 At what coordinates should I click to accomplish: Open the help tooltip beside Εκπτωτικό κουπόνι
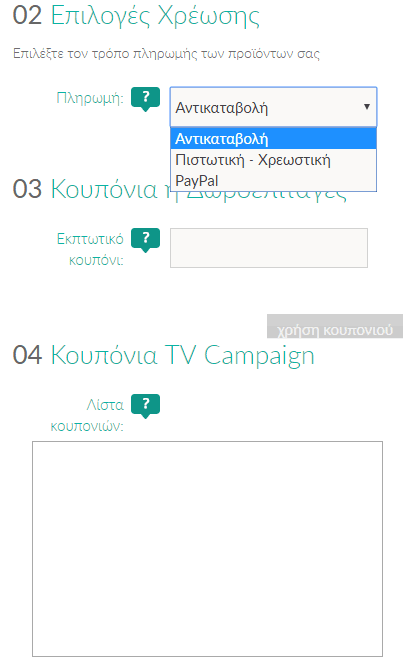pos(145,240)
